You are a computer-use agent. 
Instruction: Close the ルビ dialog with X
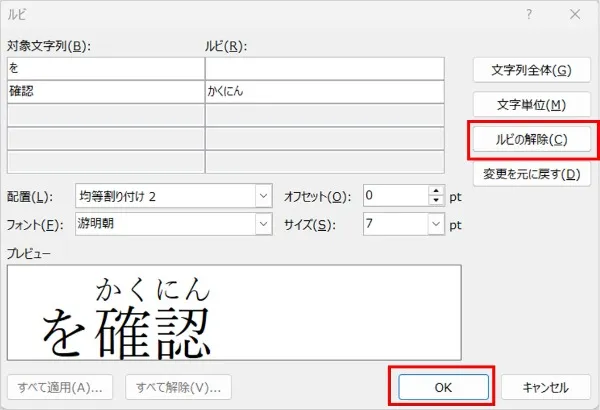[x=574, y=14]
